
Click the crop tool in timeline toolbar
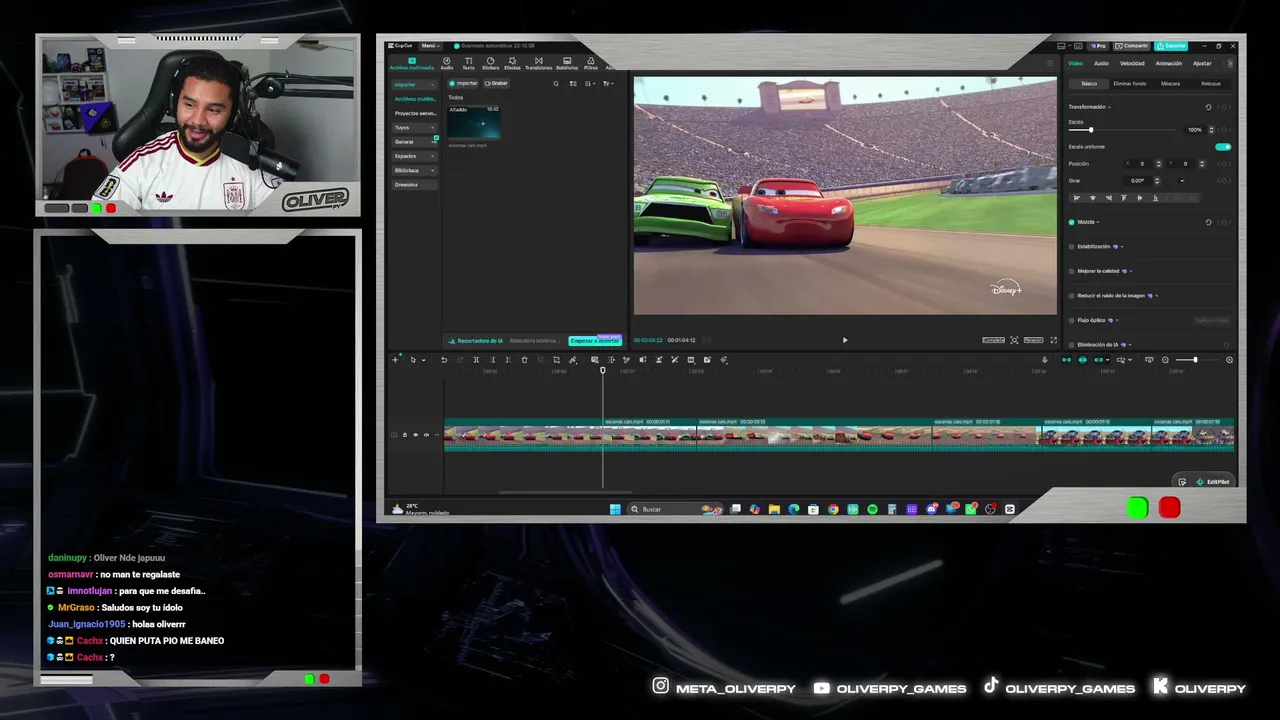[x=556, y=360]
